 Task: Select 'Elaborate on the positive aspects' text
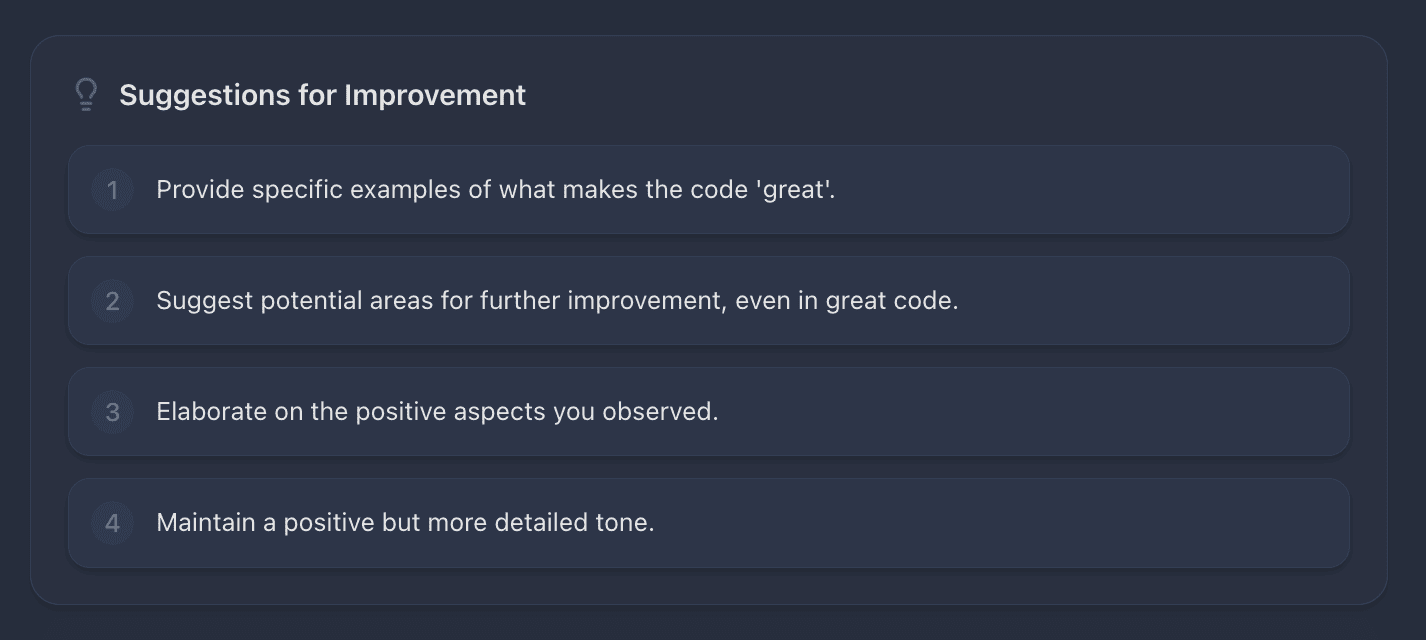pyautogui.click(x=437, y=412)
